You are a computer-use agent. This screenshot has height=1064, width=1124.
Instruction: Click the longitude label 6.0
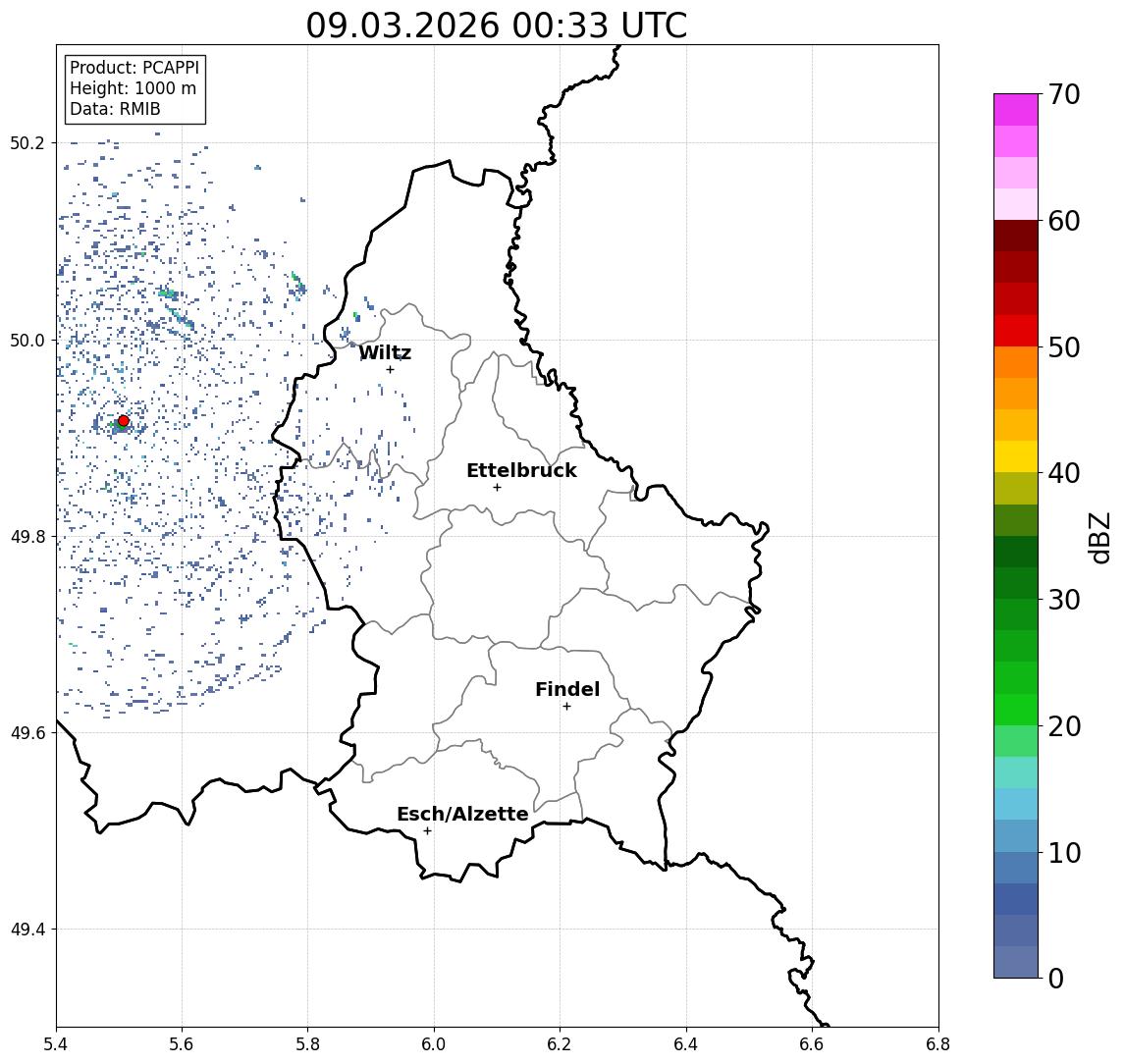pos(434,1044)
